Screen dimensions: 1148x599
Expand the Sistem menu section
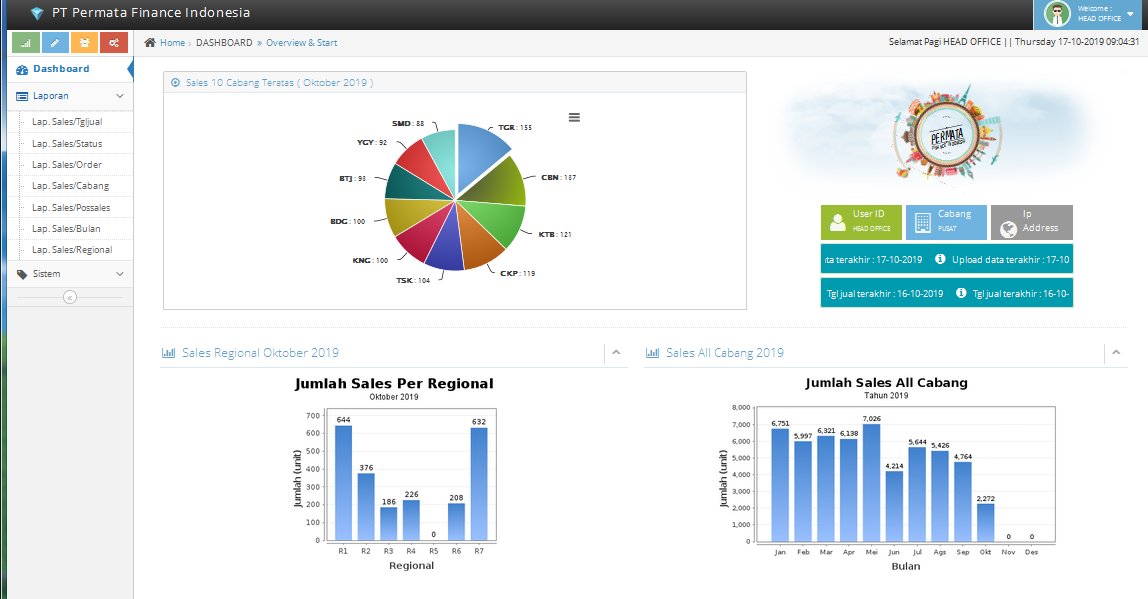tap(69, 274)
